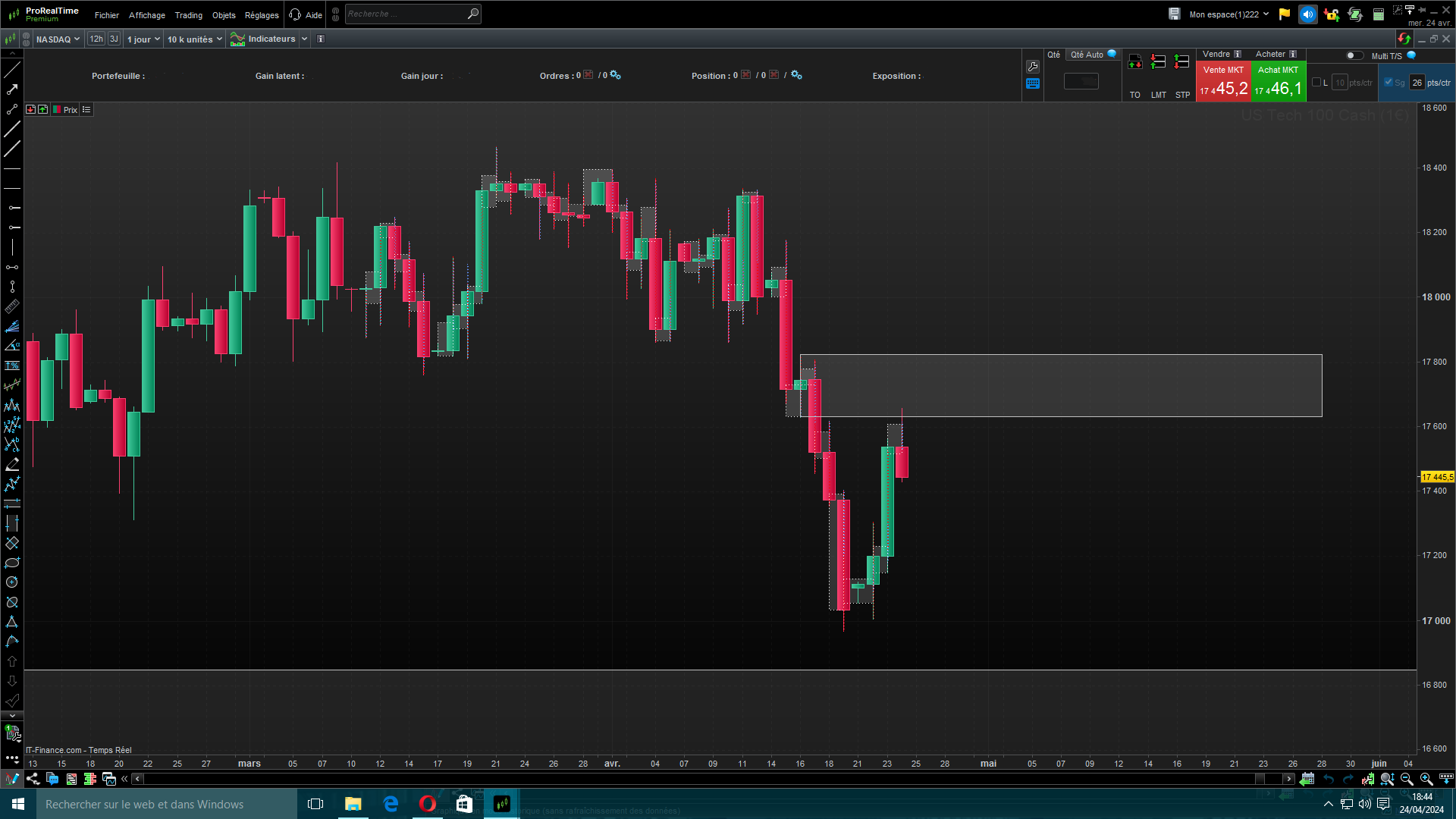Open the Trading menu
The image size is (1456, 819).
tap(188, 15)
